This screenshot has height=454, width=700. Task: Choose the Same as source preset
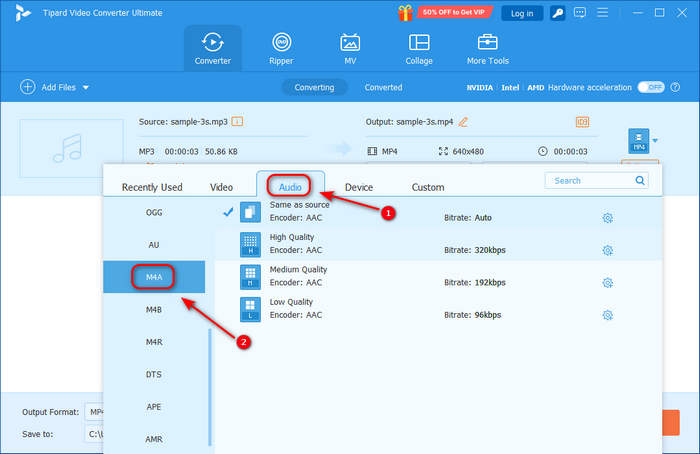(438, 212)
